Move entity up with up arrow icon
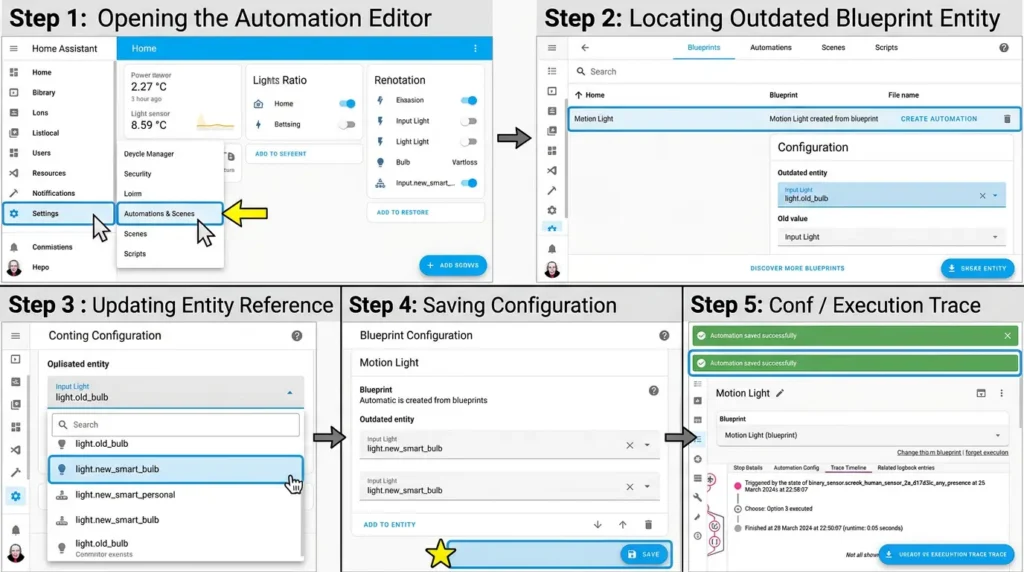This screenshot has height=572, width=1024. click(x=622, y=524)
